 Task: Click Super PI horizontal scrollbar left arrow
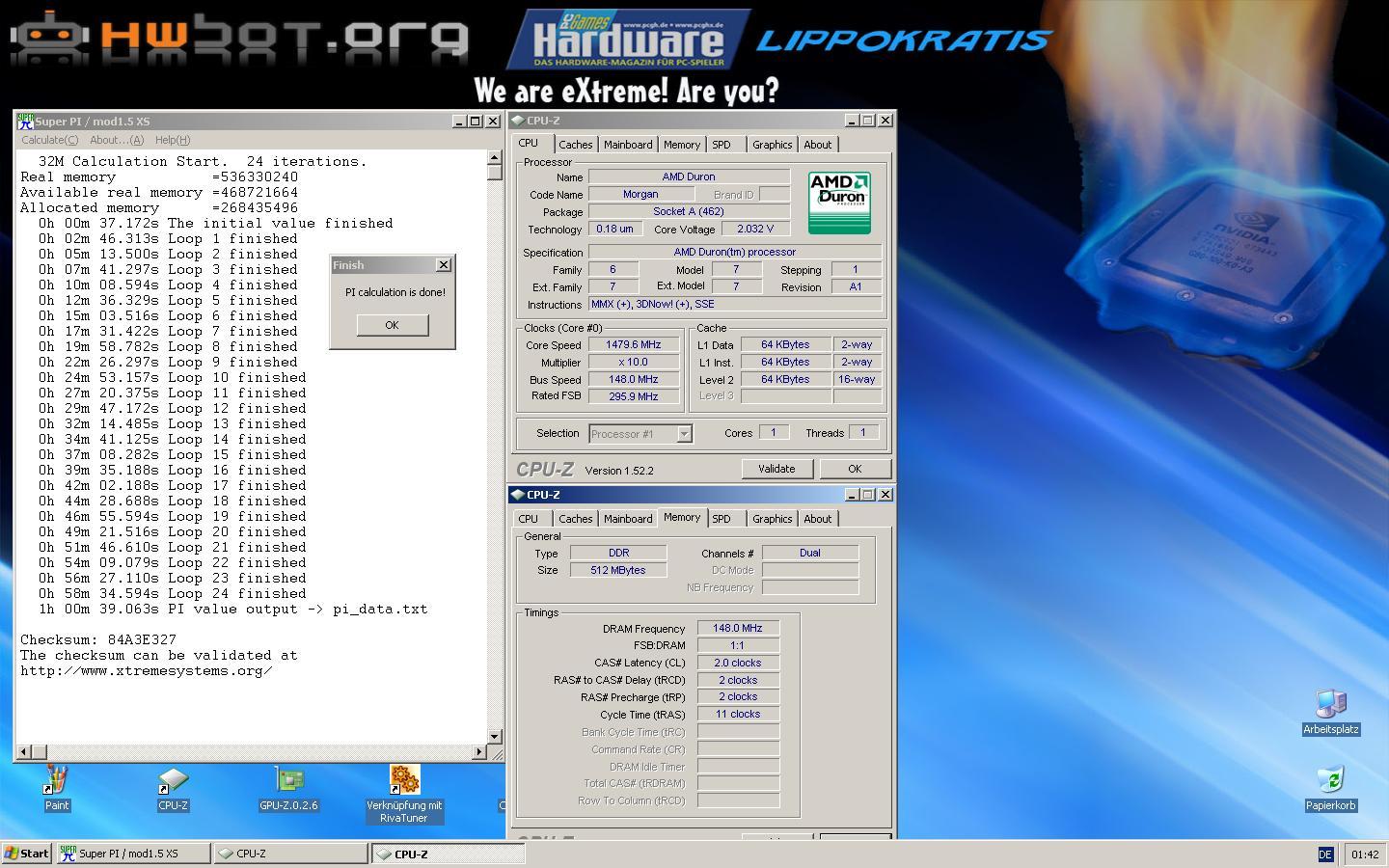pos(24,751)
